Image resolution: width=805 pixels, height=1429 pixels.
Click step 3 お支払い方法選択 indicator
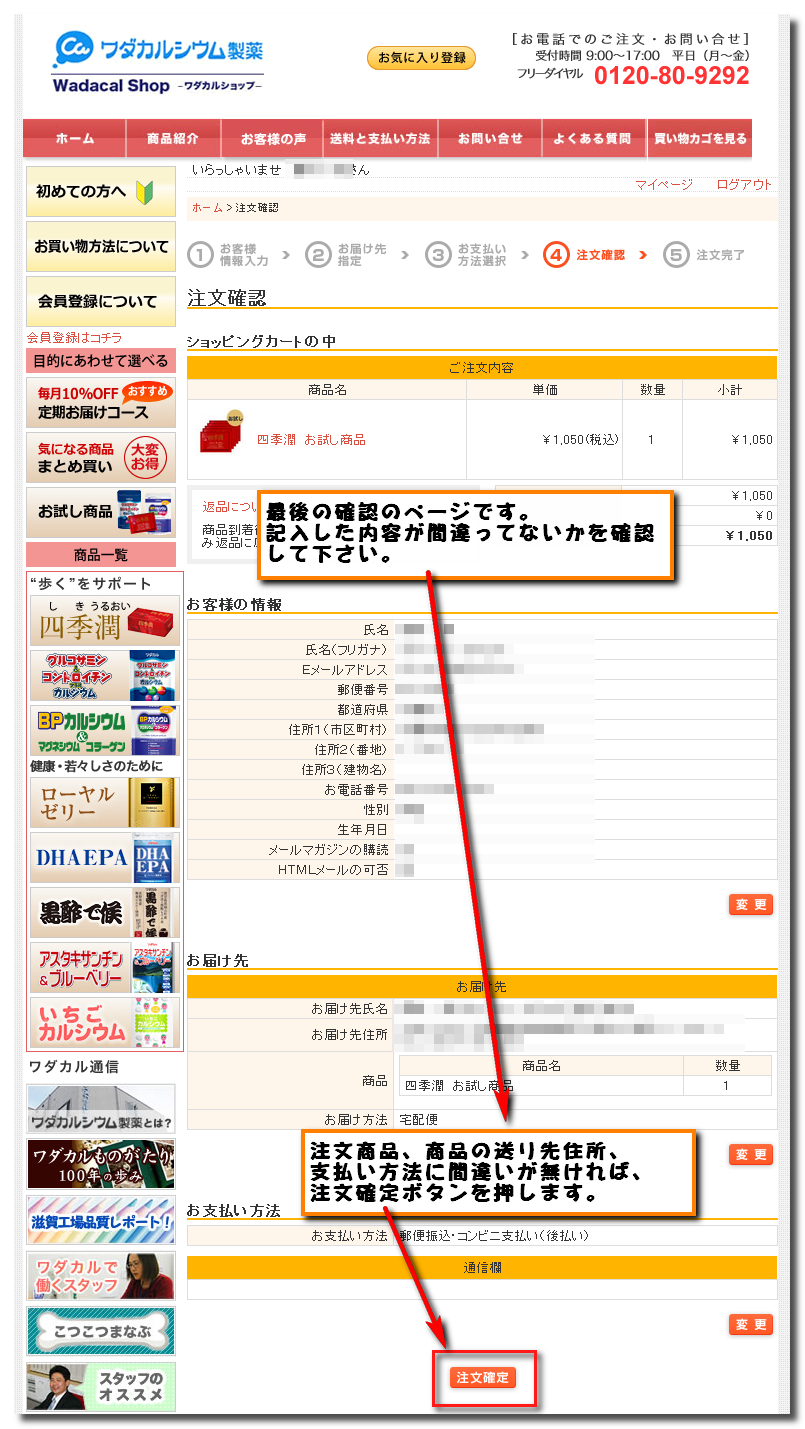[466, 254]
